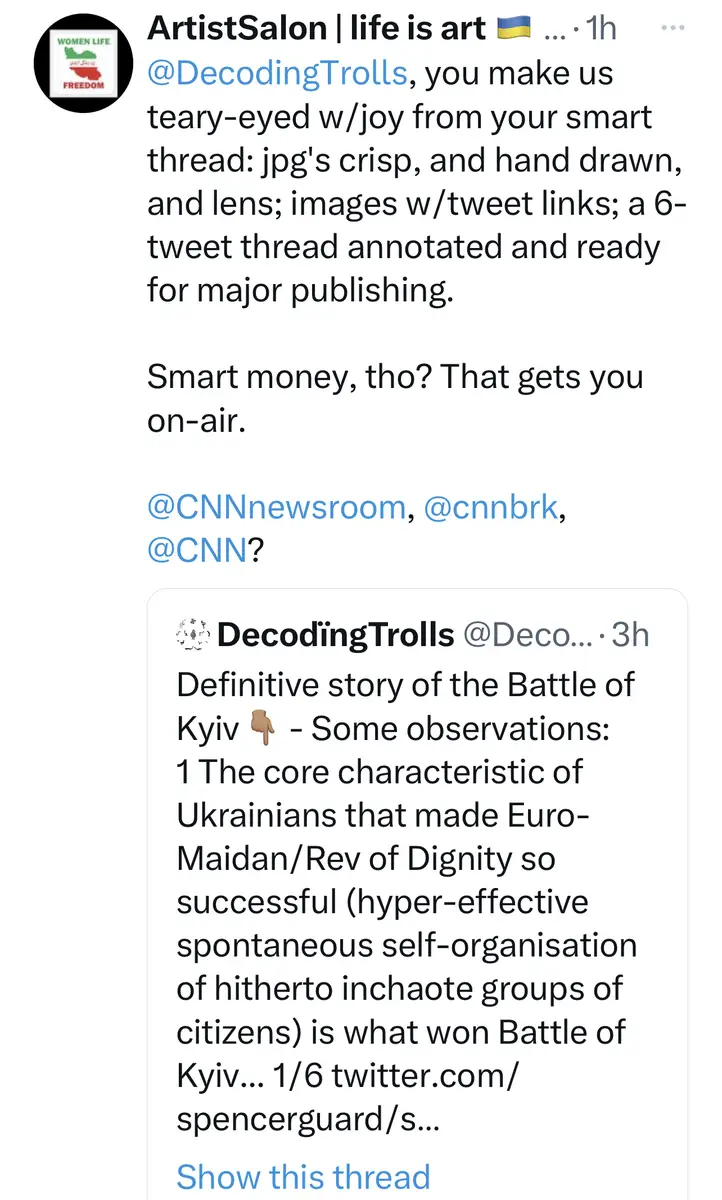This screenshot has width=722, height=1200.
Task: Open the @cnnbrk mention
Action: 492,507
